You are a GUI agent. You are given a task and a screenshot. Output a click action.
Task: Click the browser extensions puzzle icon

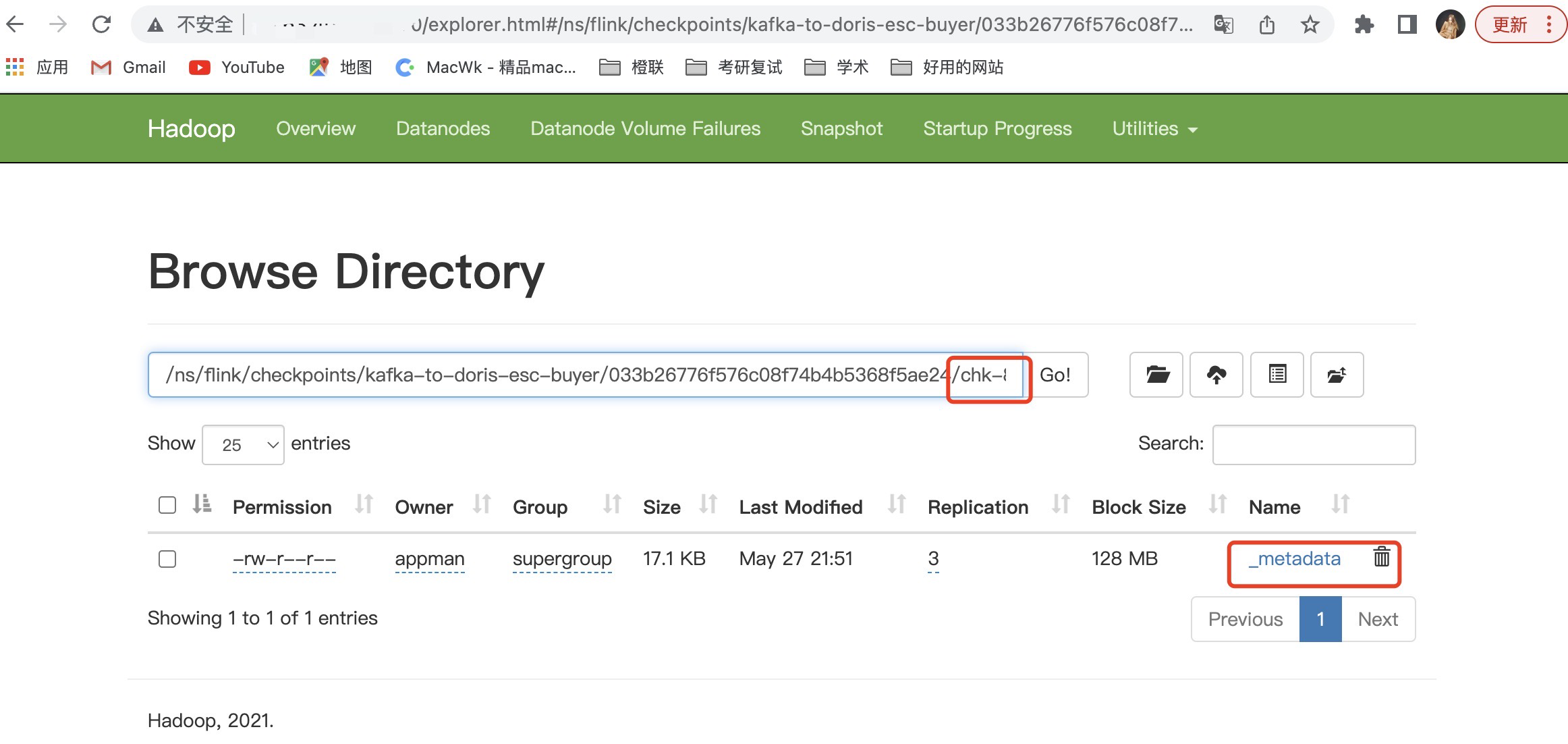pos(1364,25)
